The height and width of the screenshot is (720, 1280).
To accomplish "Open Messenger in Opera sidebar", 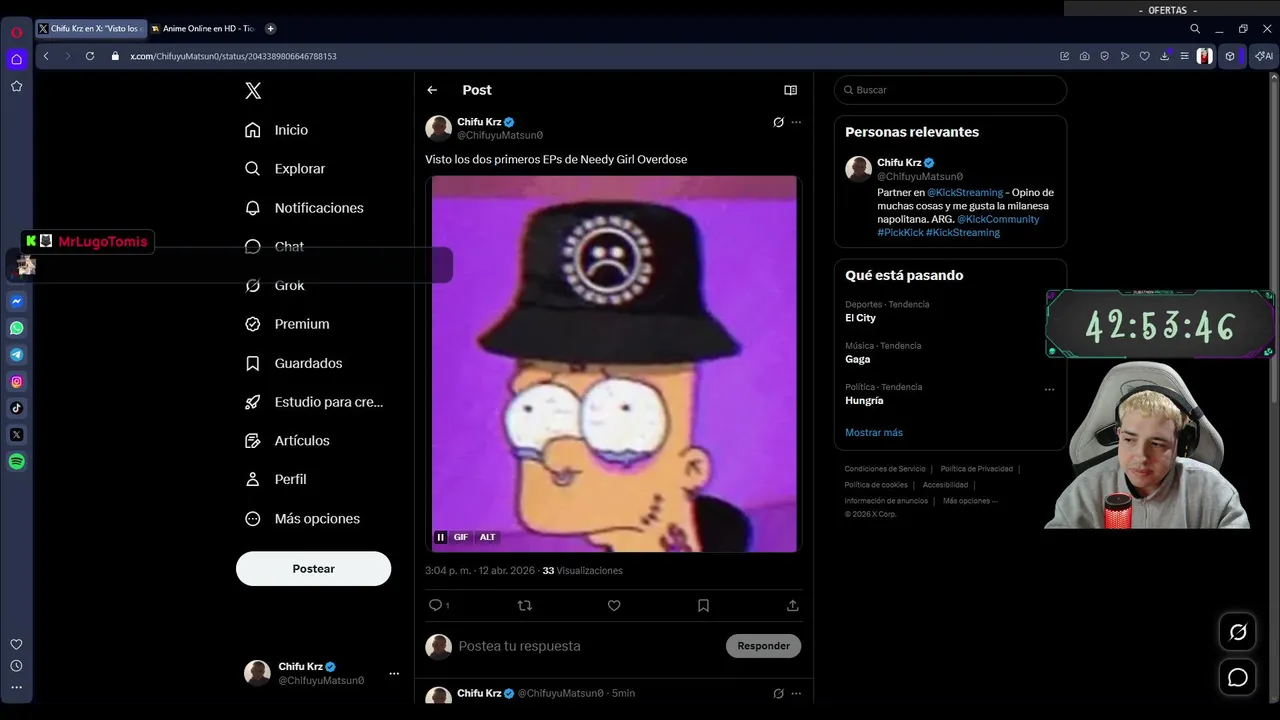I will 17,301.
